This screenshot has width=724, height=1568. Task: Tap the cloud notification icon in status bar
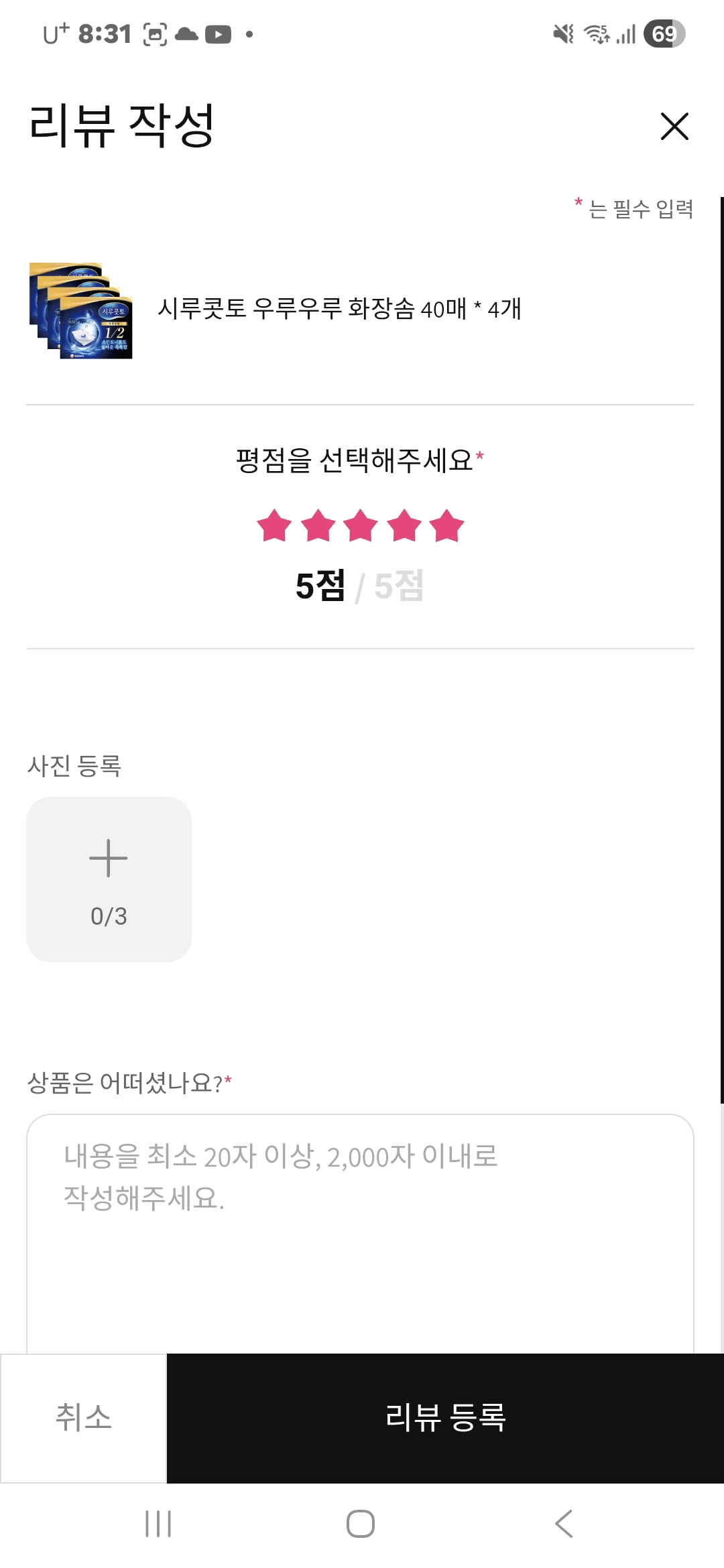[x=186, y=34]
